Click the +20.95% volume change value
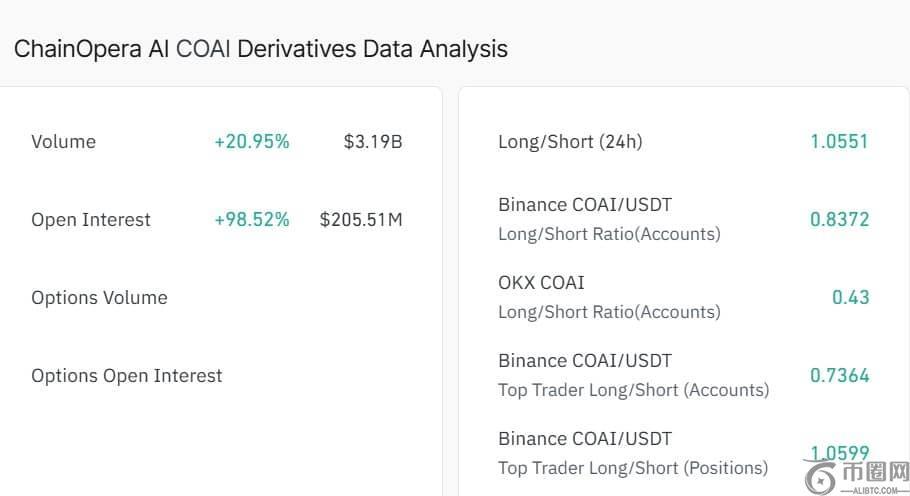This screenshot has height=496, width=910. [252, 142]
